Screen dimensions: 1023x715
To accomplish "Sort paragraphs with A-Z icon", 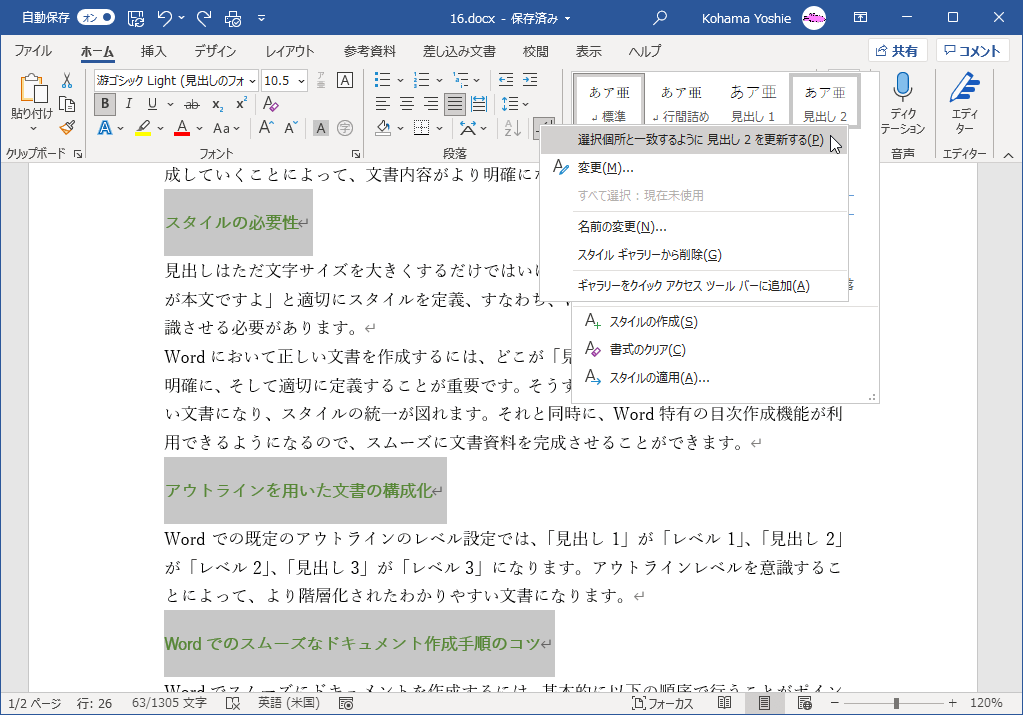I will [513, 128].
